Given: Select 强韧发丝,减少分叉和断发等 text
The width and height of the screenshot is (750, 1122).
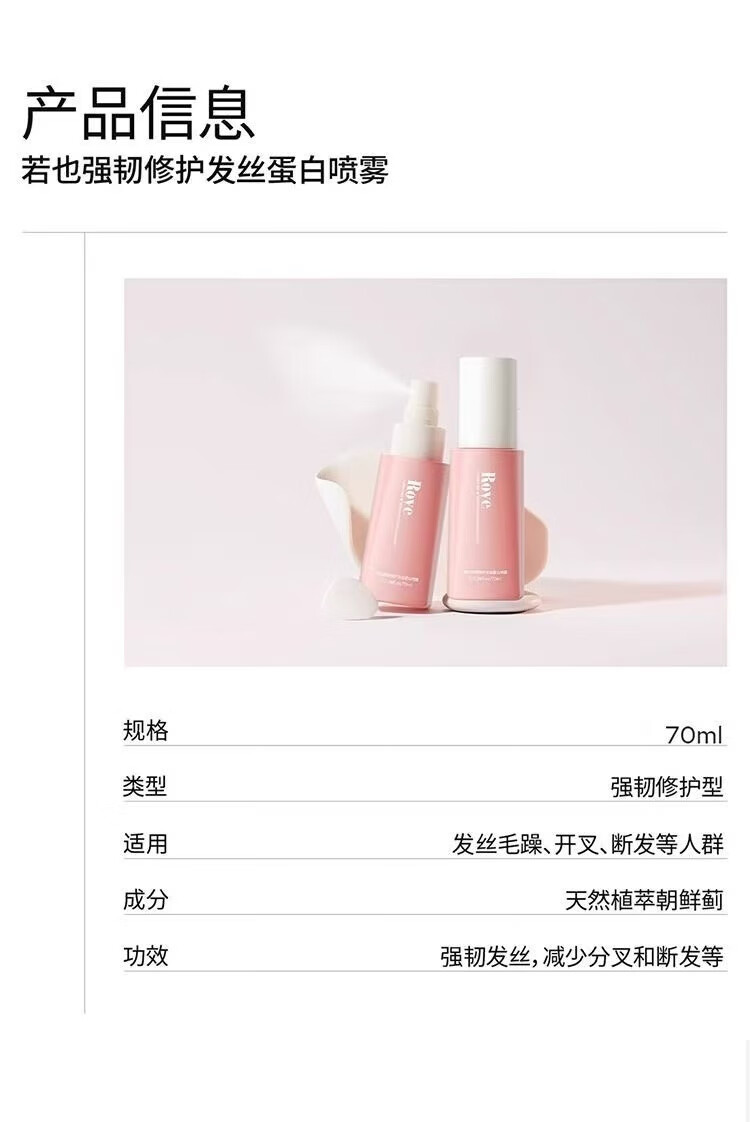Looking at the screenshot, I should pos(582,956).
